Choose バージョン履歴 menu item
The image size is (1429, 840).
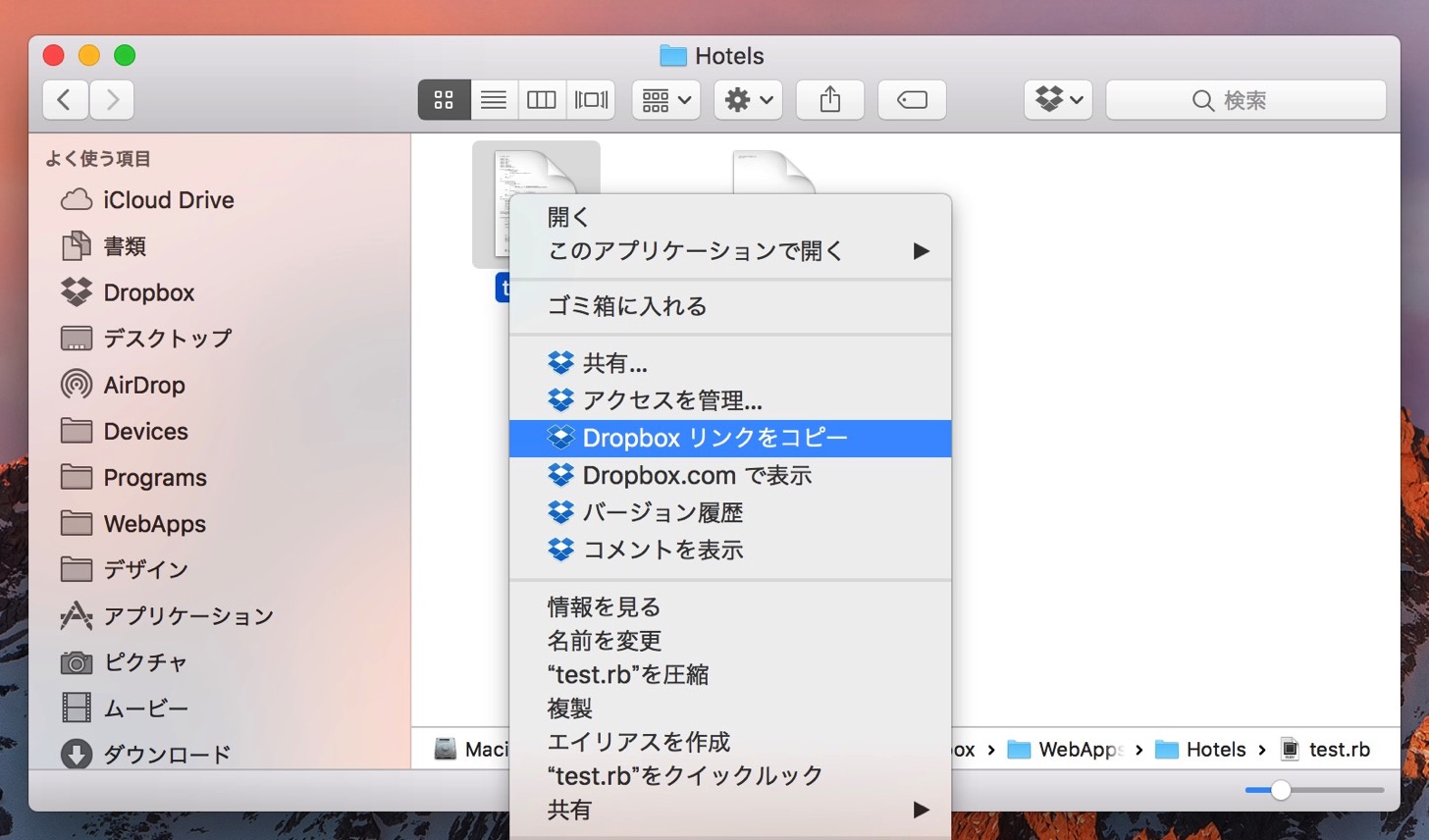tap(730, 512)
